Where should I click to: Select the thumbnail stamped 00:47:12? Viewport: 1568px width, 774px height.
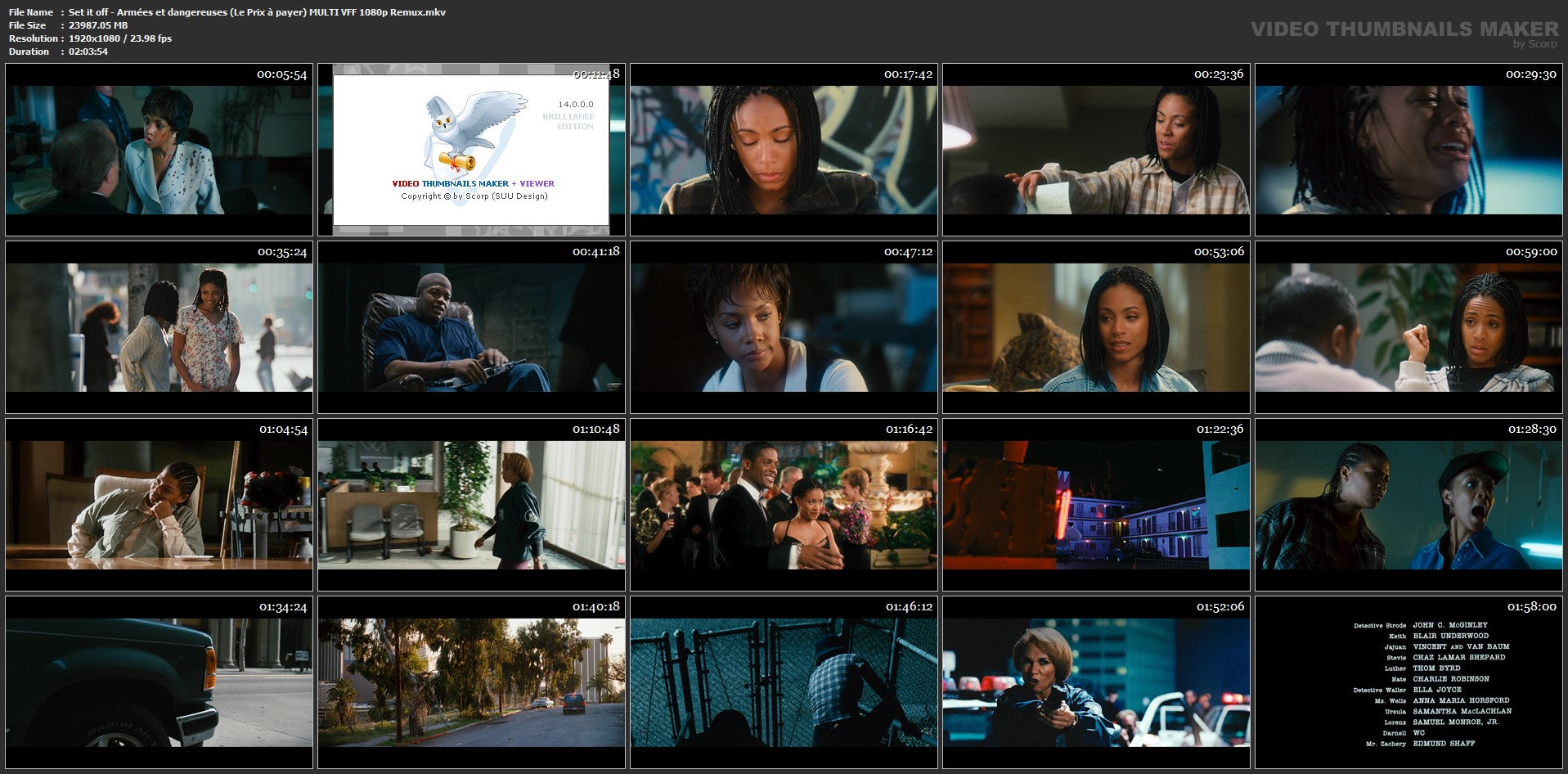click(x=784, y=327)
